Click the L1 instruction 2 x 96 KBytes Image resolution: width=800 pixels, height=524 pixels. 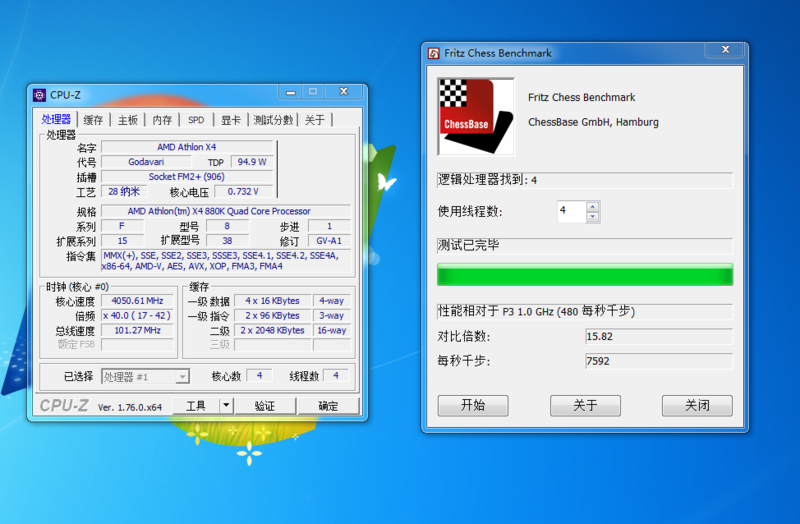pyautogui.click(x=272, y=316)
